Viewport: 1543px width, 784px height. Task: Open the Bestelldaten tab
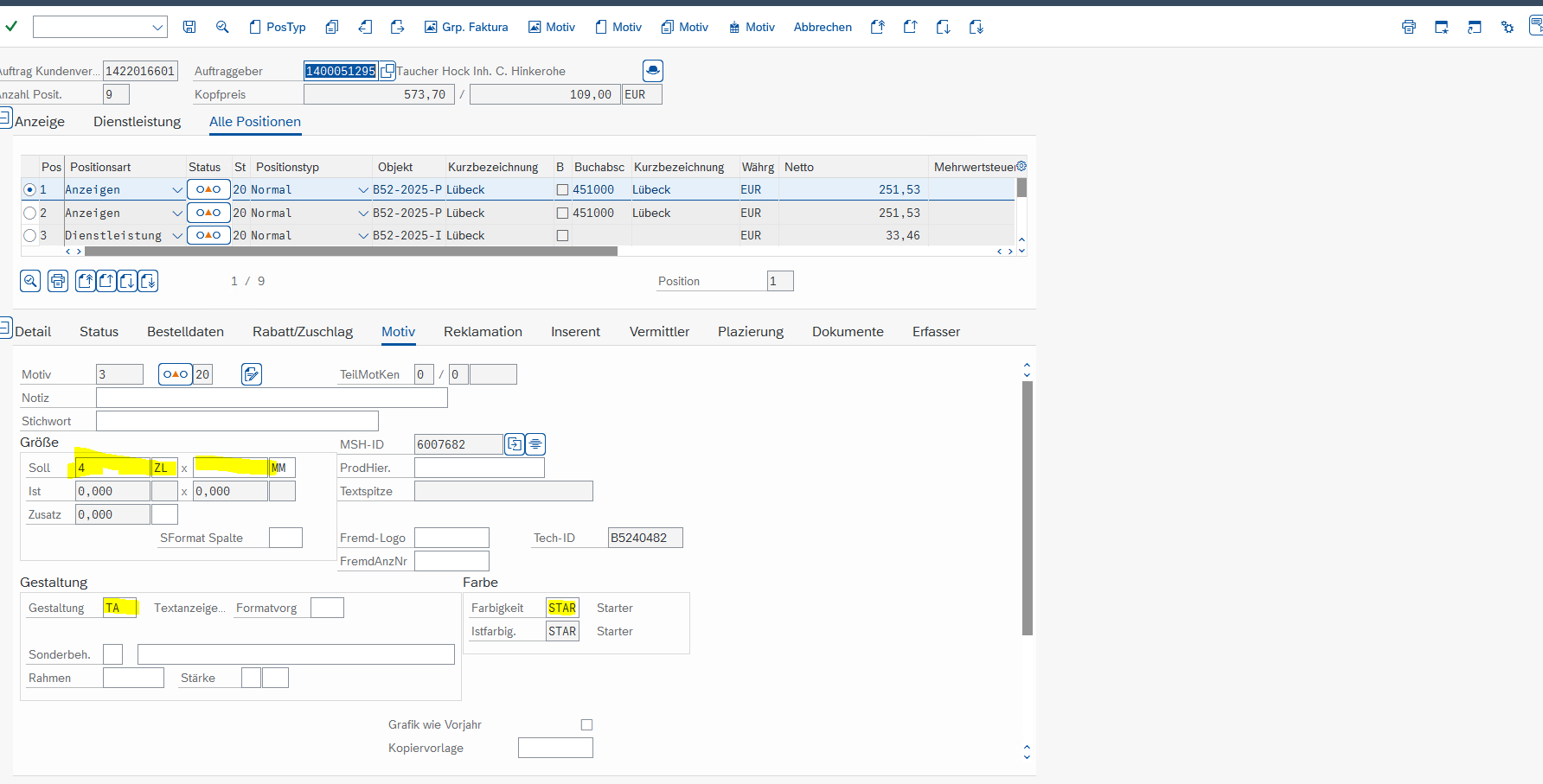[185, 332]
